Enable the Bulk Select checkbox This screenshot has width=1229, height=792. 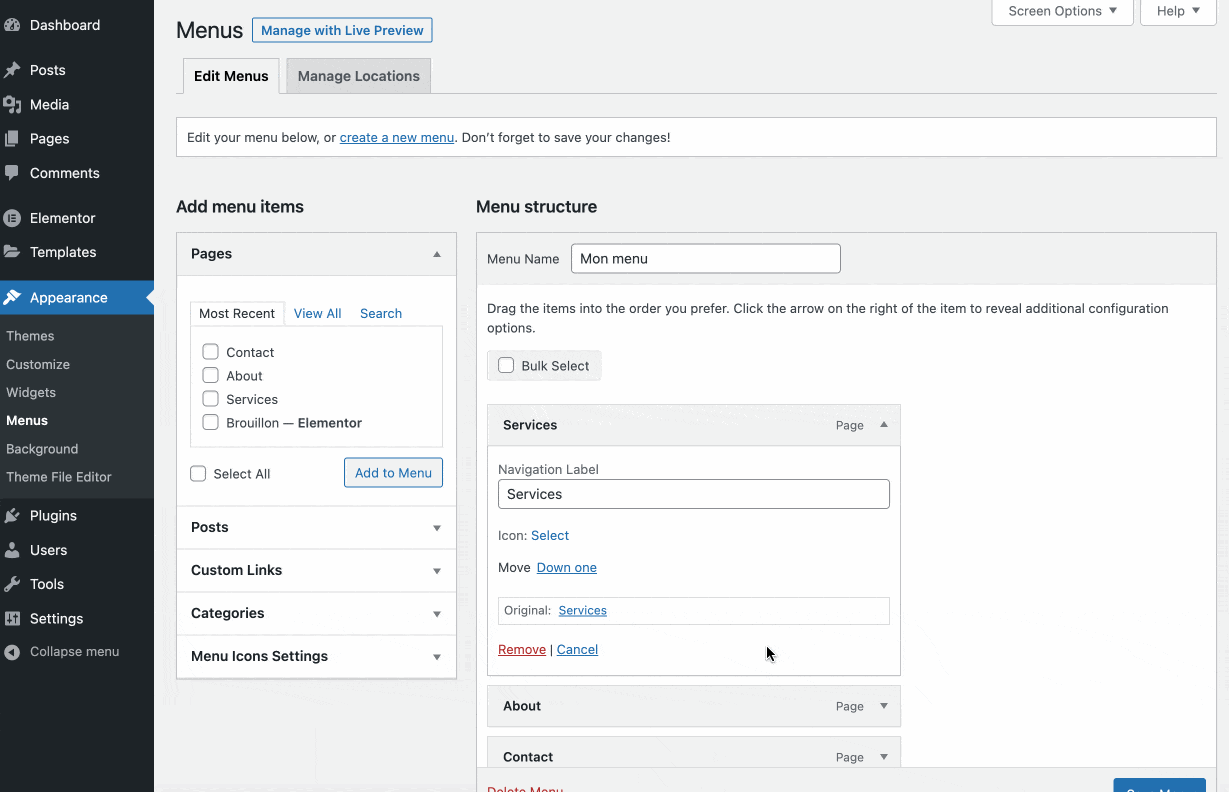click(506, 365)
